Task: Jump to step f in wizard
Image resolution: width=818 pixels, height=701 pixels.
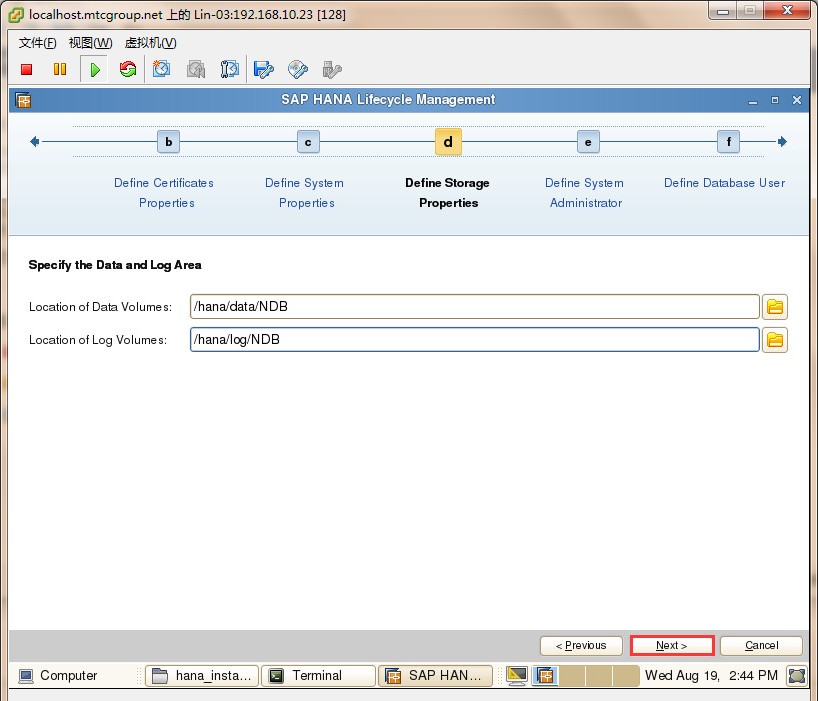Action: 728,142
